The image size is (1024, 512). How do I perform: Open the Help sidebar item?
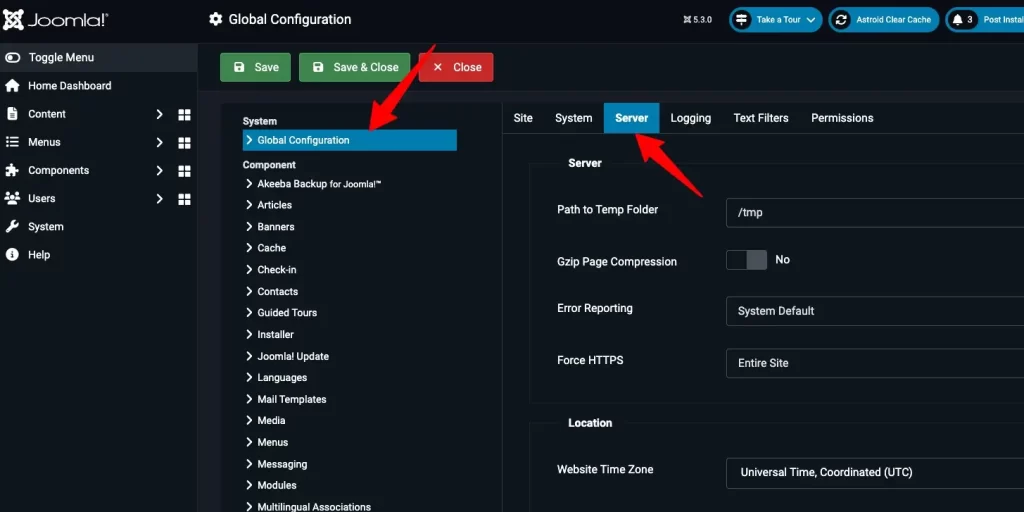[x=39, y=255]
